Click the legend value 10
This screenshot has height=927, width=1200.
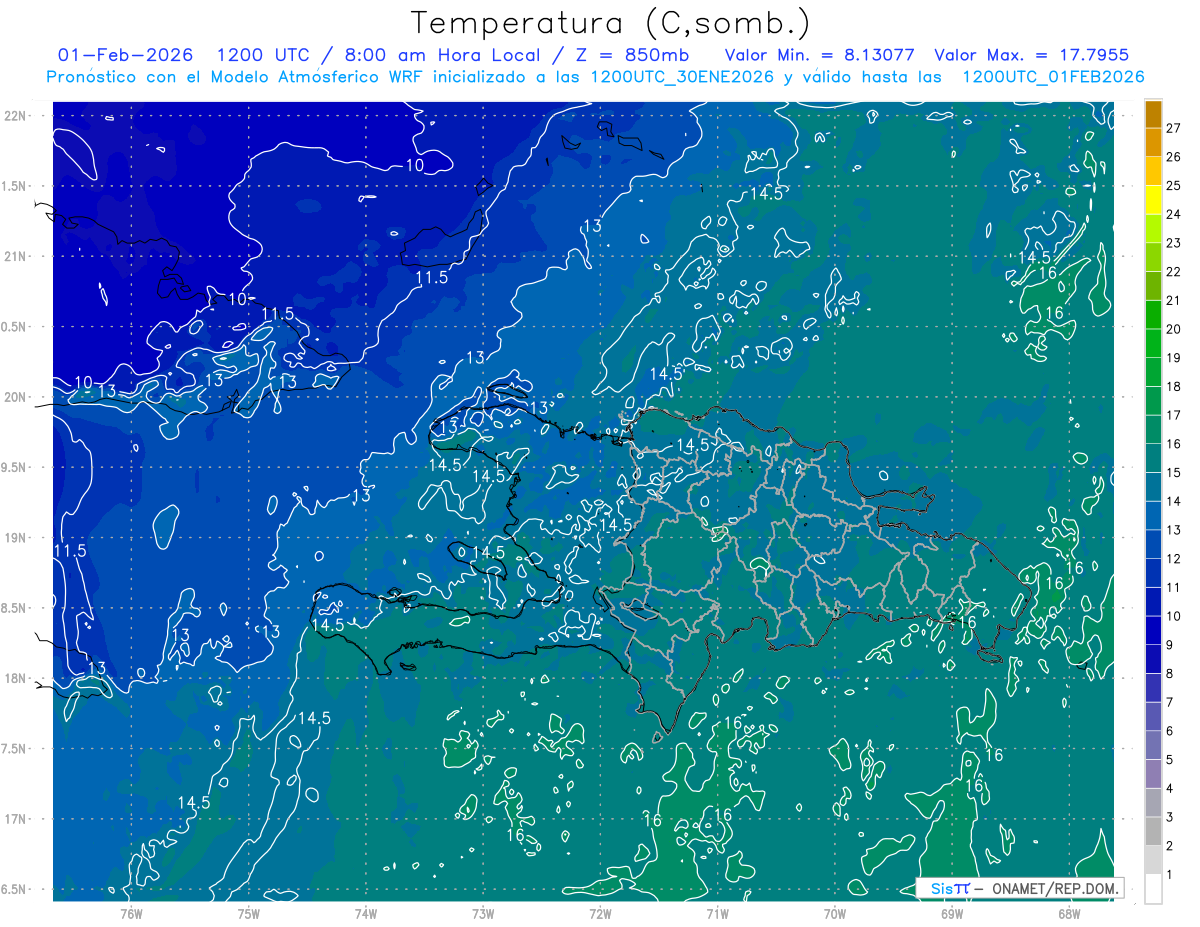1174,616
